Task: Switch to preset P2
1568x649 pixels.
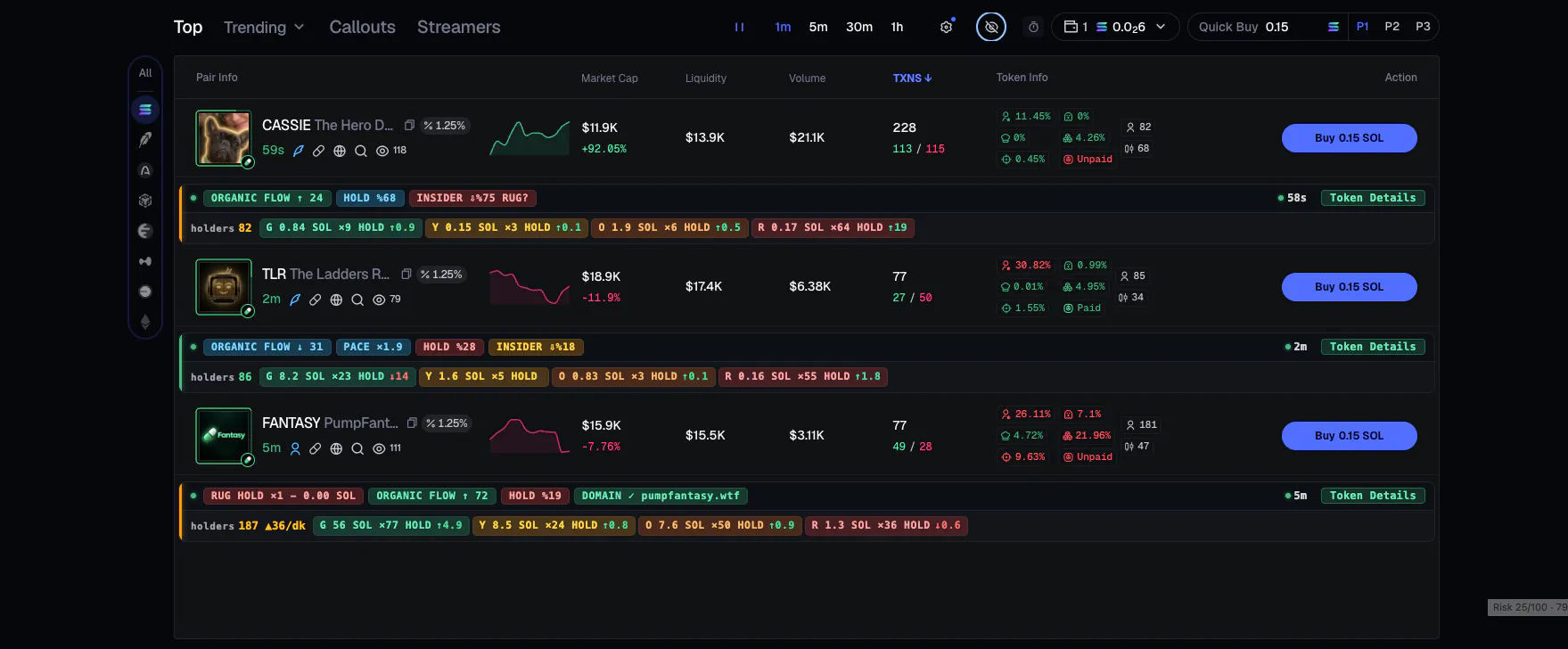Action: [x=1392, y=27]
